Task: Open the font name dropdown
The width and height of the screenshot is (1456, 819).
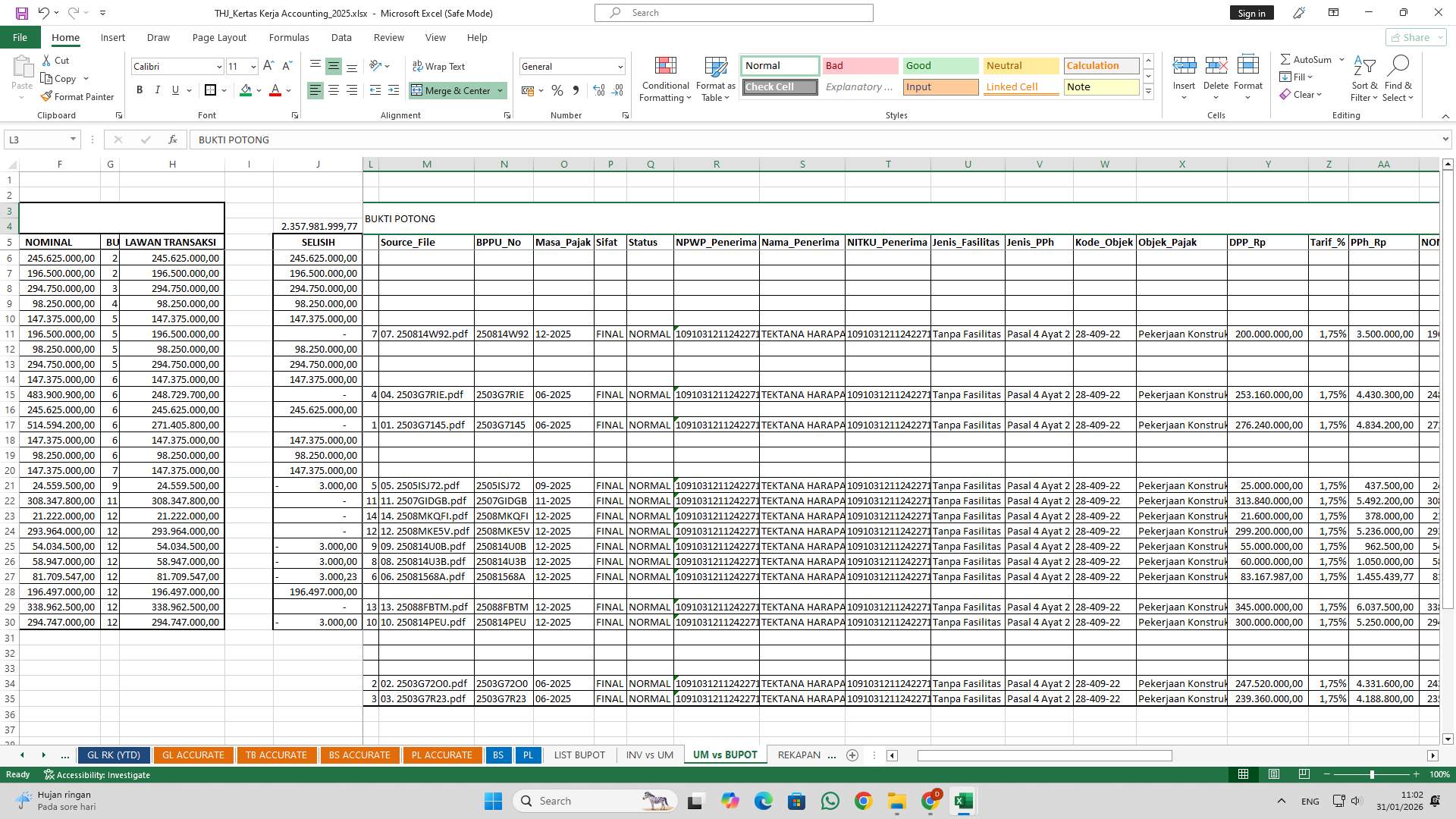Action: [219, 67]
